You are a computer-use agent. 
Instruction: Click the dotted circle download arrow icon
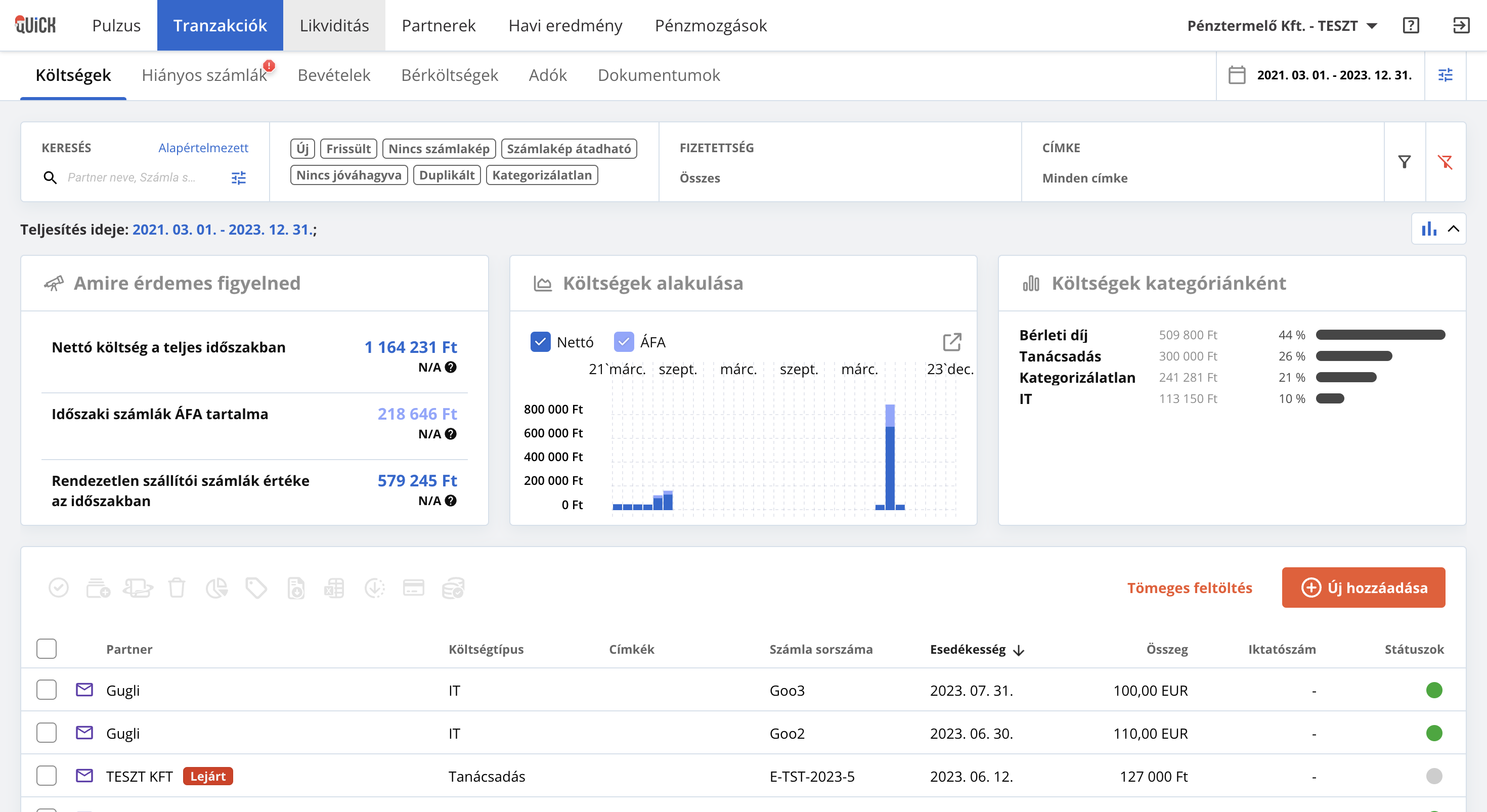375,588
